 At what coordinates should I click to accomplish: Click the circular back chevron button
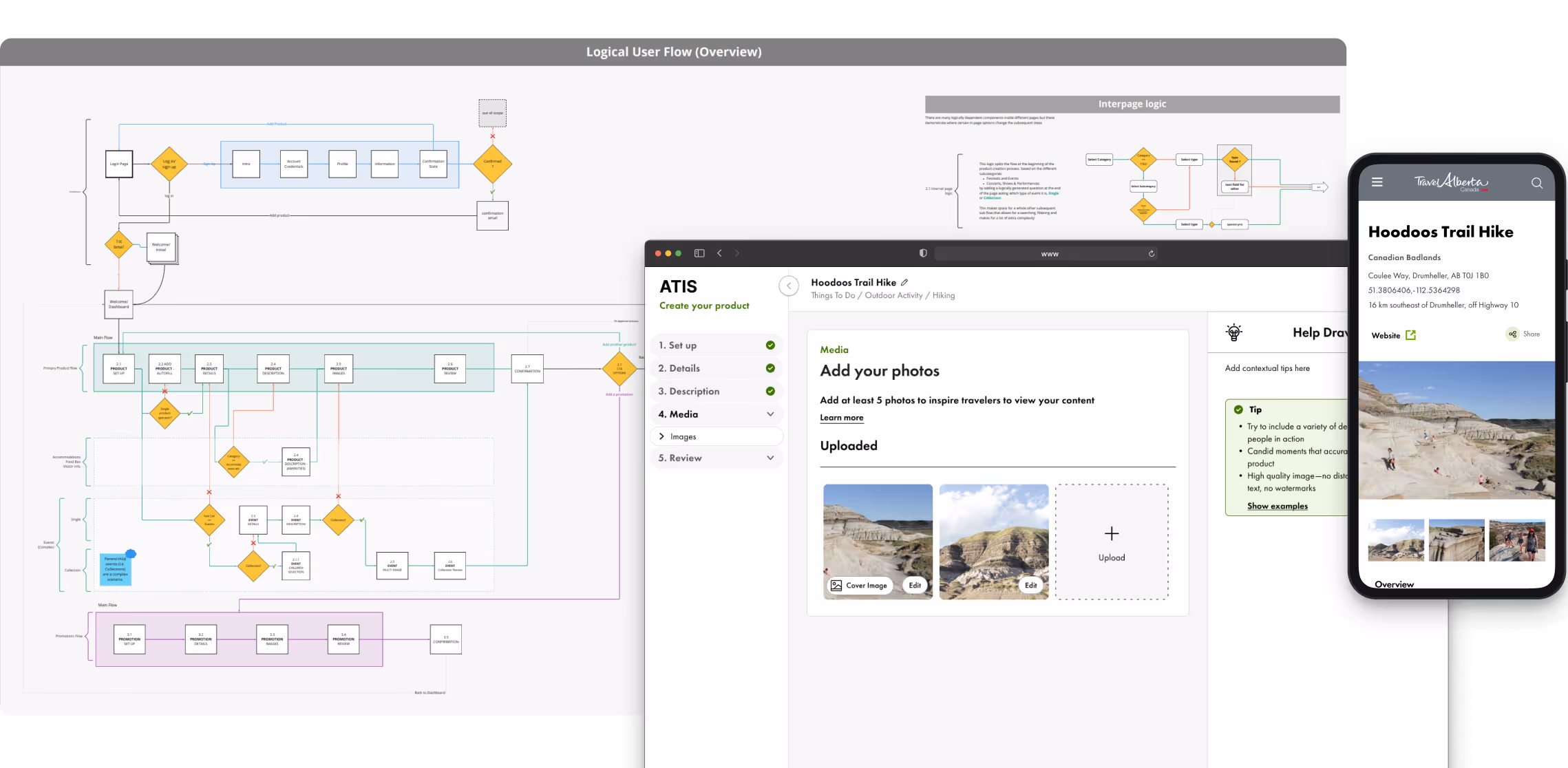click(x=789, y=286)
